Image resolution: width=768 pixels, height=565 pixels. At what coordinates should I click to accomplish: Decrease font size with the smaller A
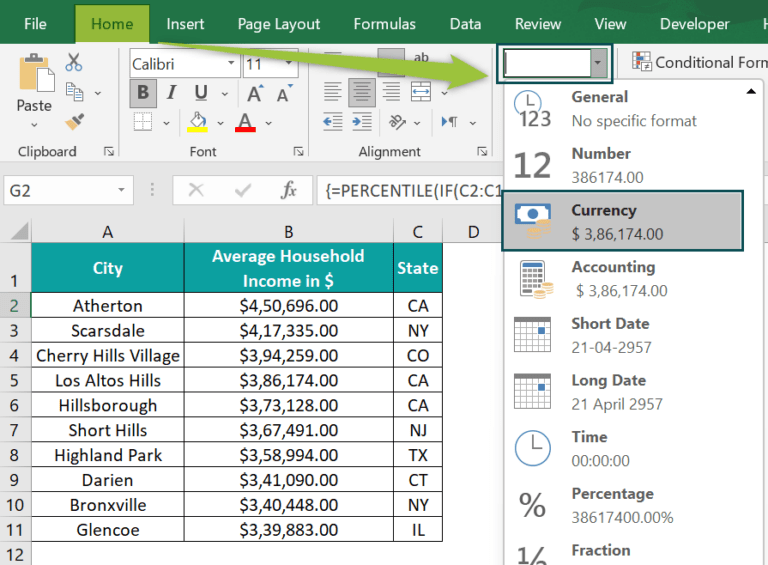285,93
